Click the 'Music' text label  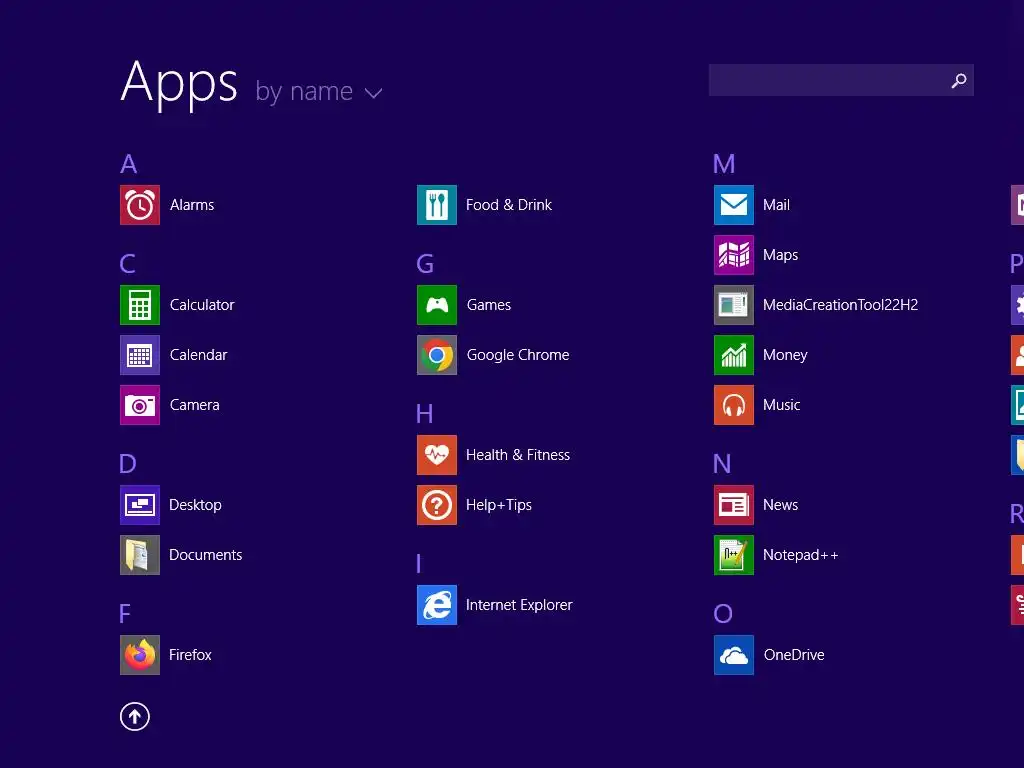(782, 405)
